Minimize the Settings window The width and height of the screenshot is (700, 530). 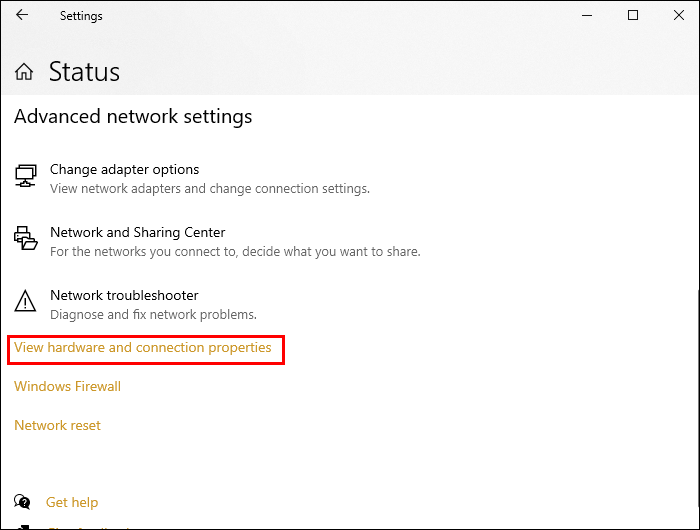pos(587,16)
